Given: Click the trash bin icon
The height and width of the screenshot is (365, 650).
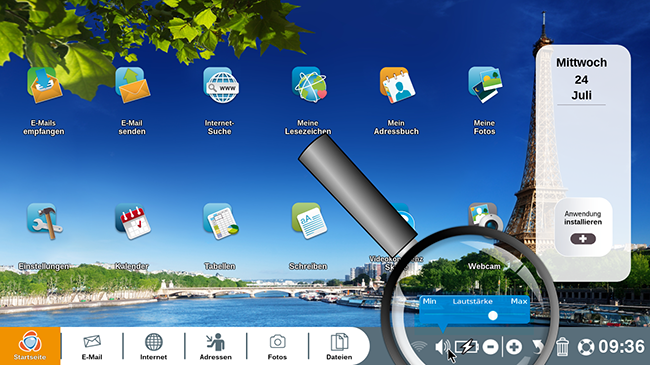Looking at the screenshot, I should tap(562, 347).
